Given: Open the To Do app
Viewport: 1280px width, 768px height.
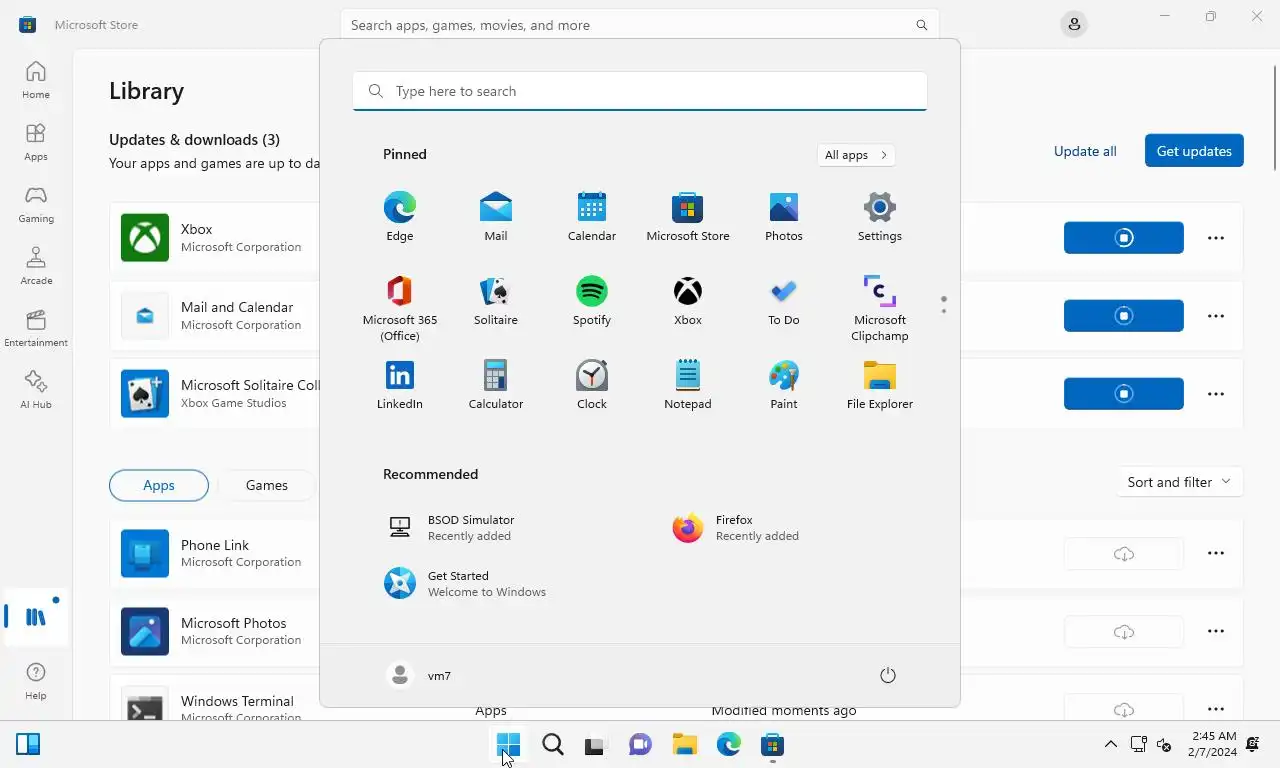Looking at the screenshot, I should [784, 301].
